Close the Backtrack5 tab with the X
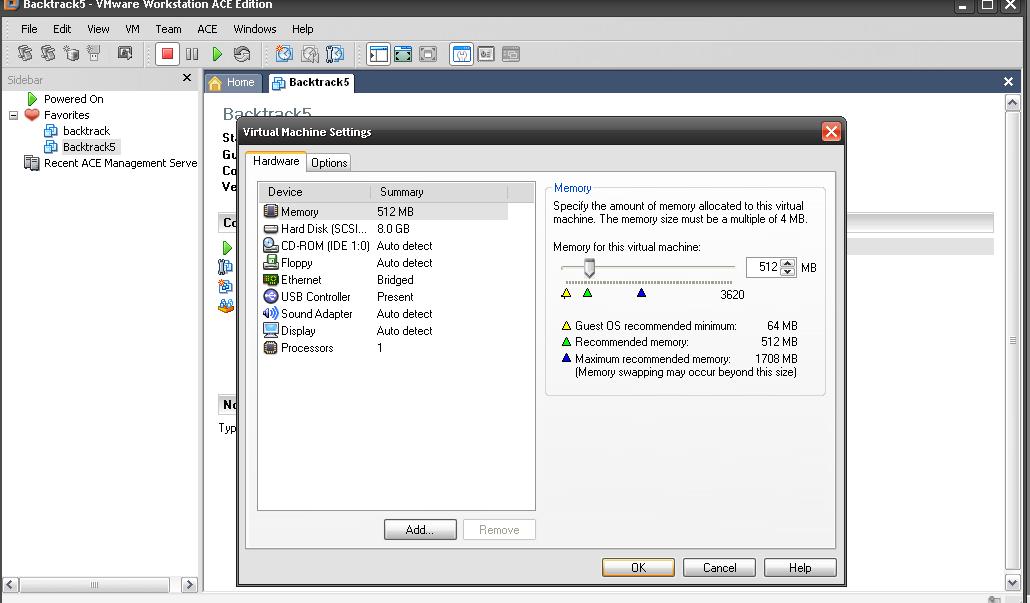 pyautogui.click(x=1008, y=81)
